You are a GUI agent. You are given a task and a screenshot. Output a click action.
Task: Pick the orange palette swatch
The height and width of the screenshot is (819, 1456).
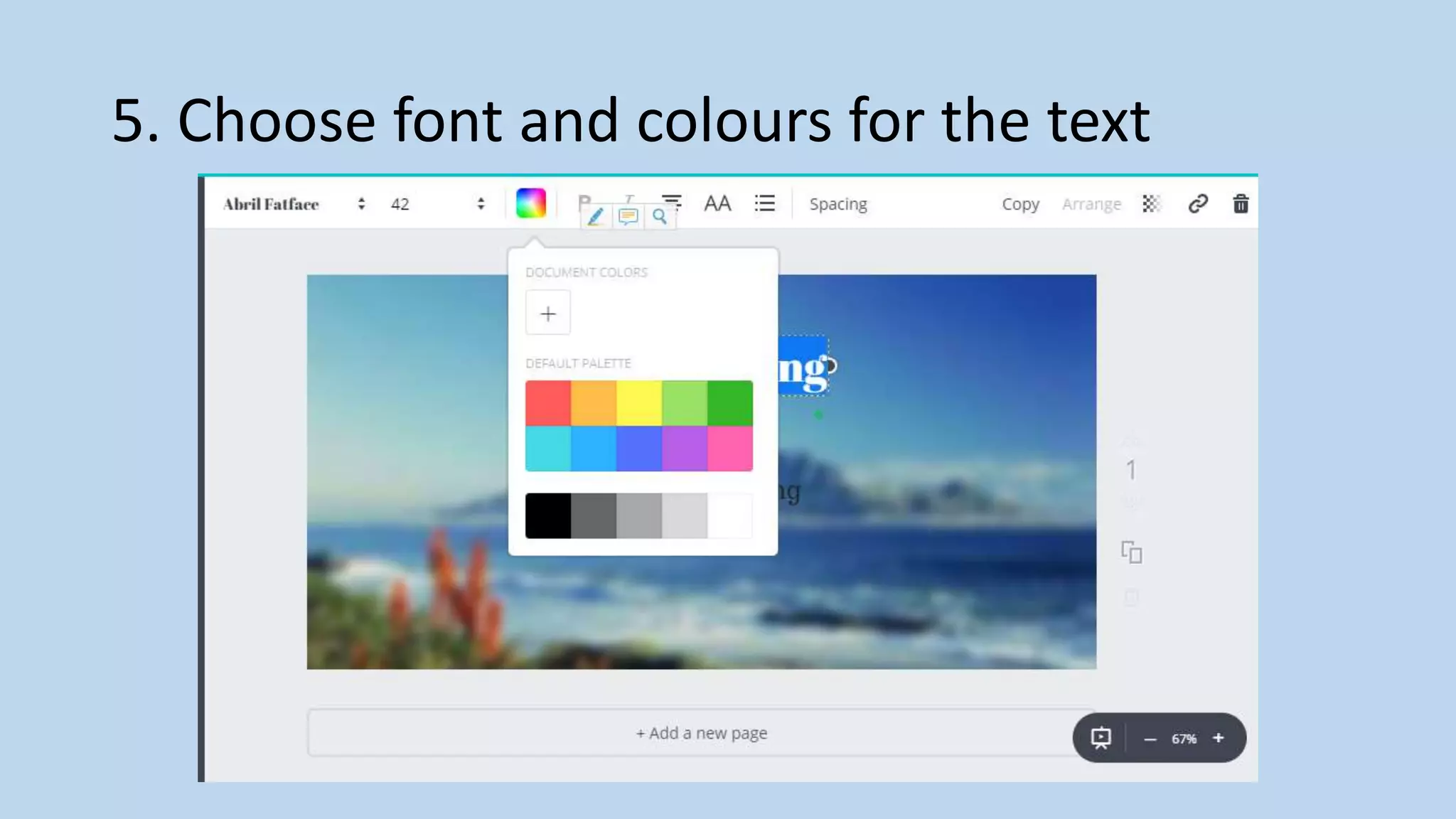pos(594,403)
